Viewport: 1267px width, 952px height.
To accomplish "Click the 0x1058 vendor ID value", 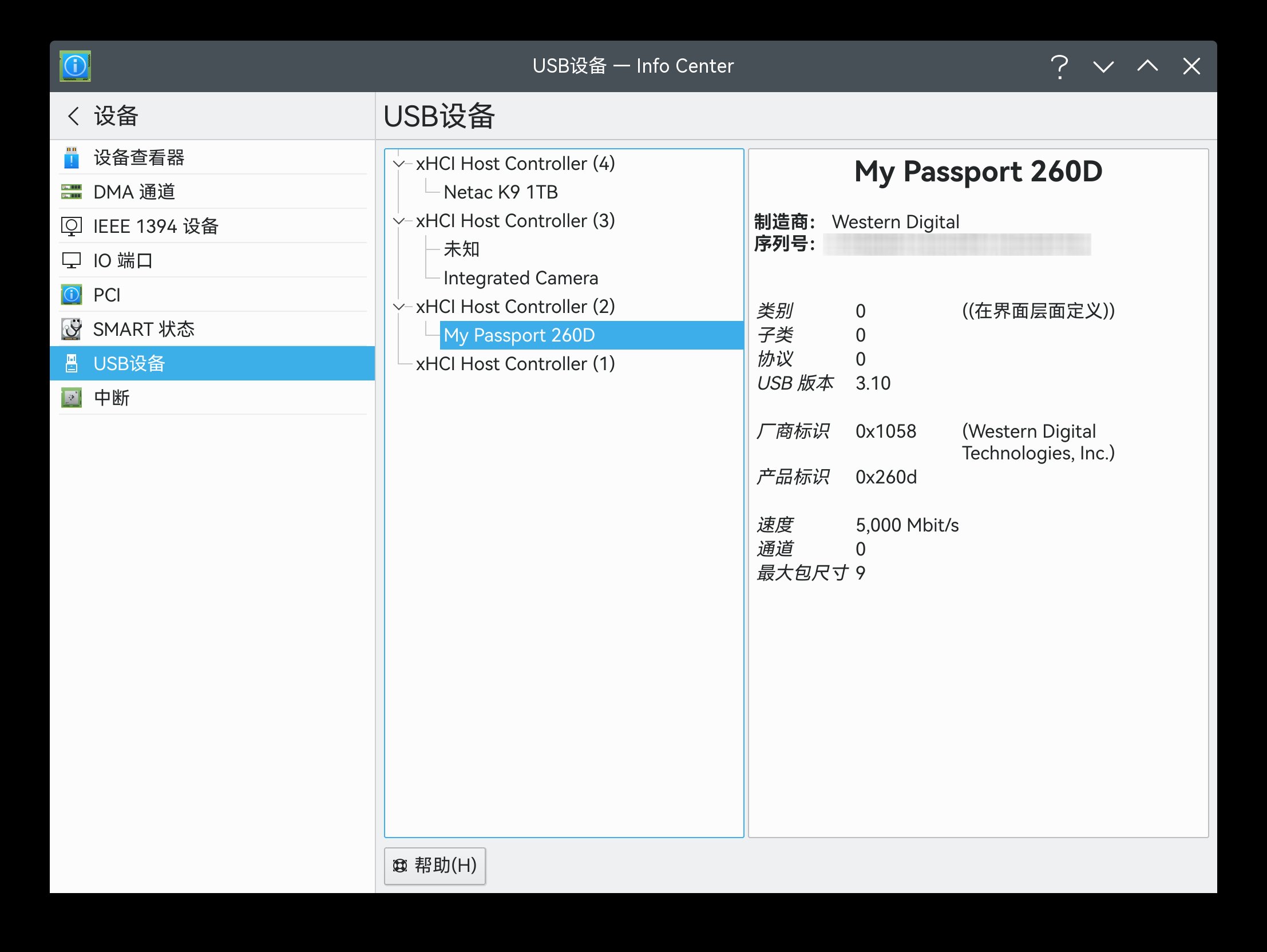I will pos(885,431).
